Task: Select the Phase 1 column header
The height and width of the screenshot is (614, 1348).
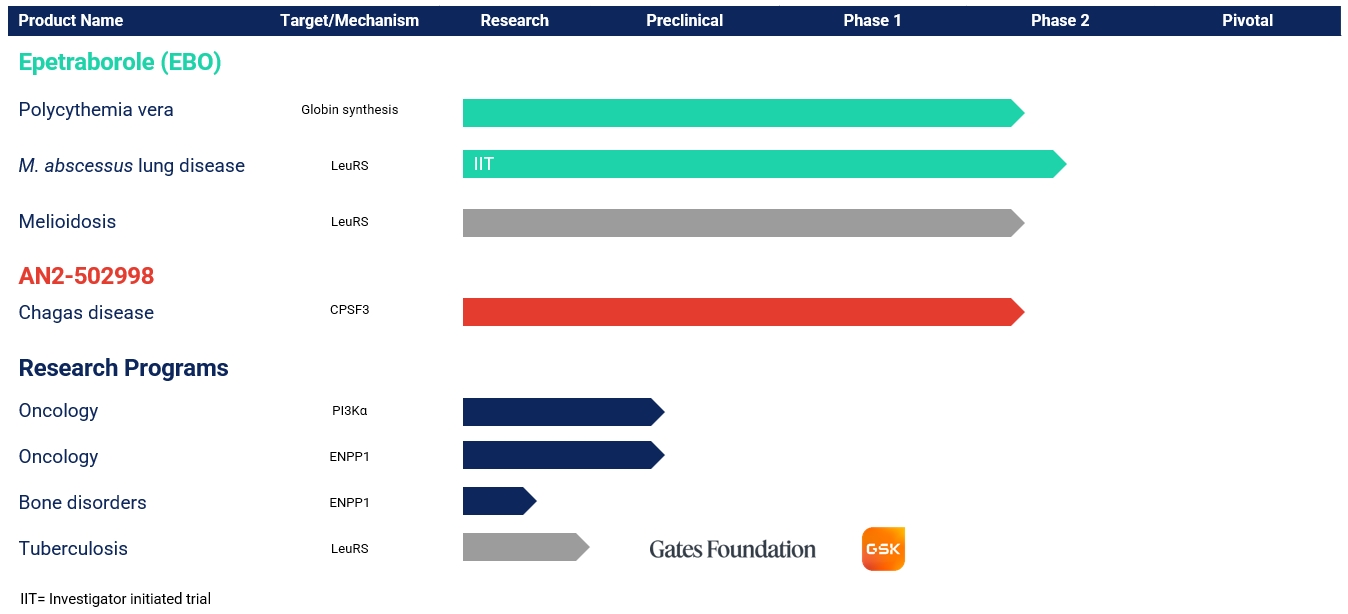Action: pos(872,20)
